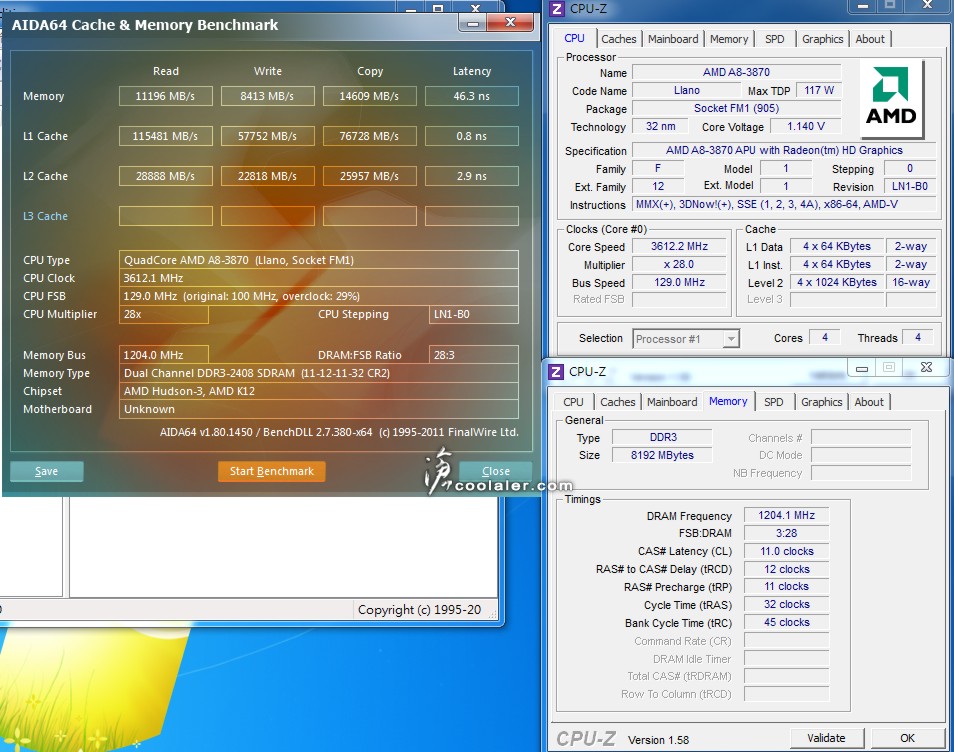Image resolution: width=954 pixels, height=752 pixels.
Task: Start the AIDA64 benchmark
Action: point(271,472)
